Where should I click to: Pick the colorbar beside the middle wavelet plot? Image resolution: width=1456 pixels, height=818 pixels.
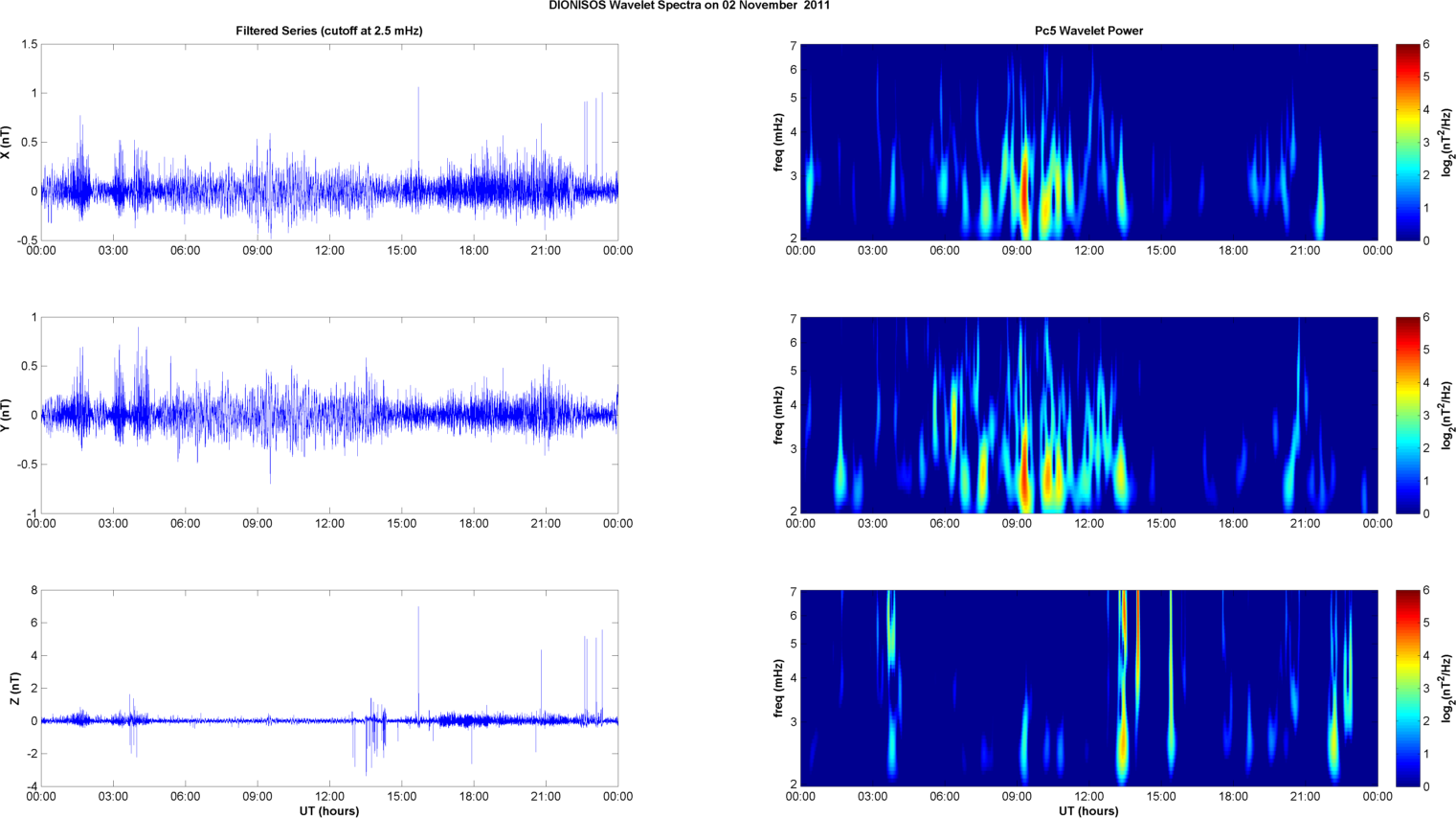pos(1407,416)
